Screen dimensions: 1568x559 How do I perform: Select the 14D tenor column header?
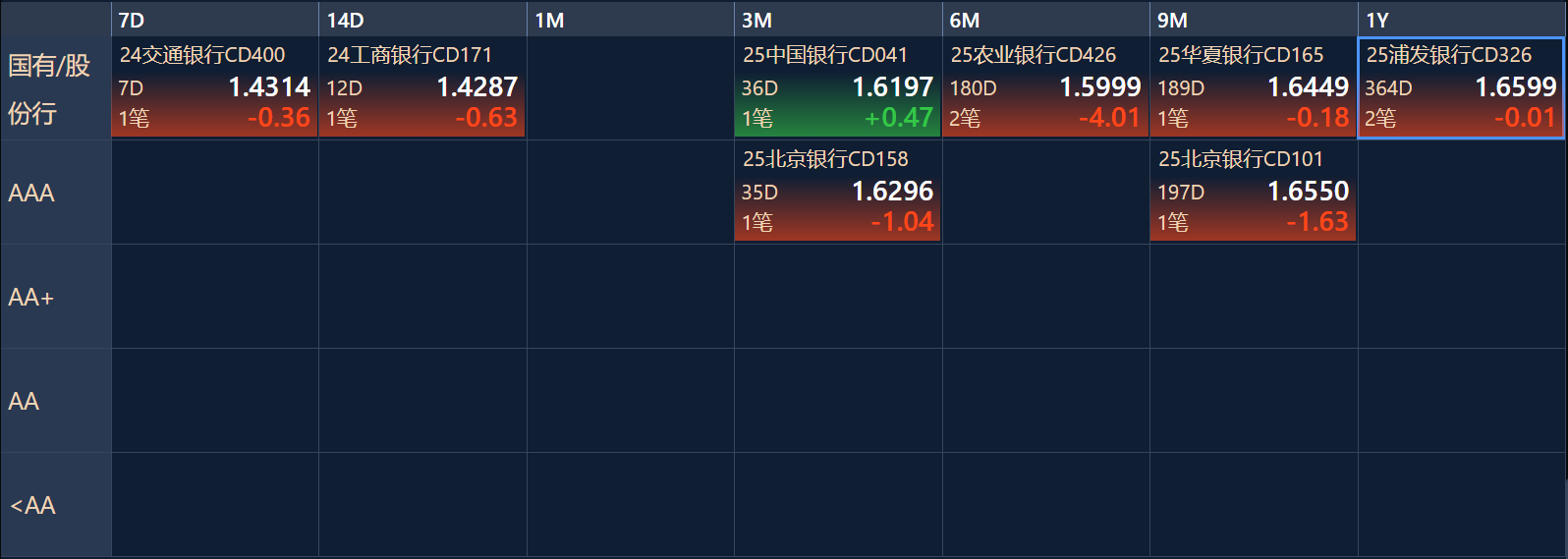click(x=422, y=20)
